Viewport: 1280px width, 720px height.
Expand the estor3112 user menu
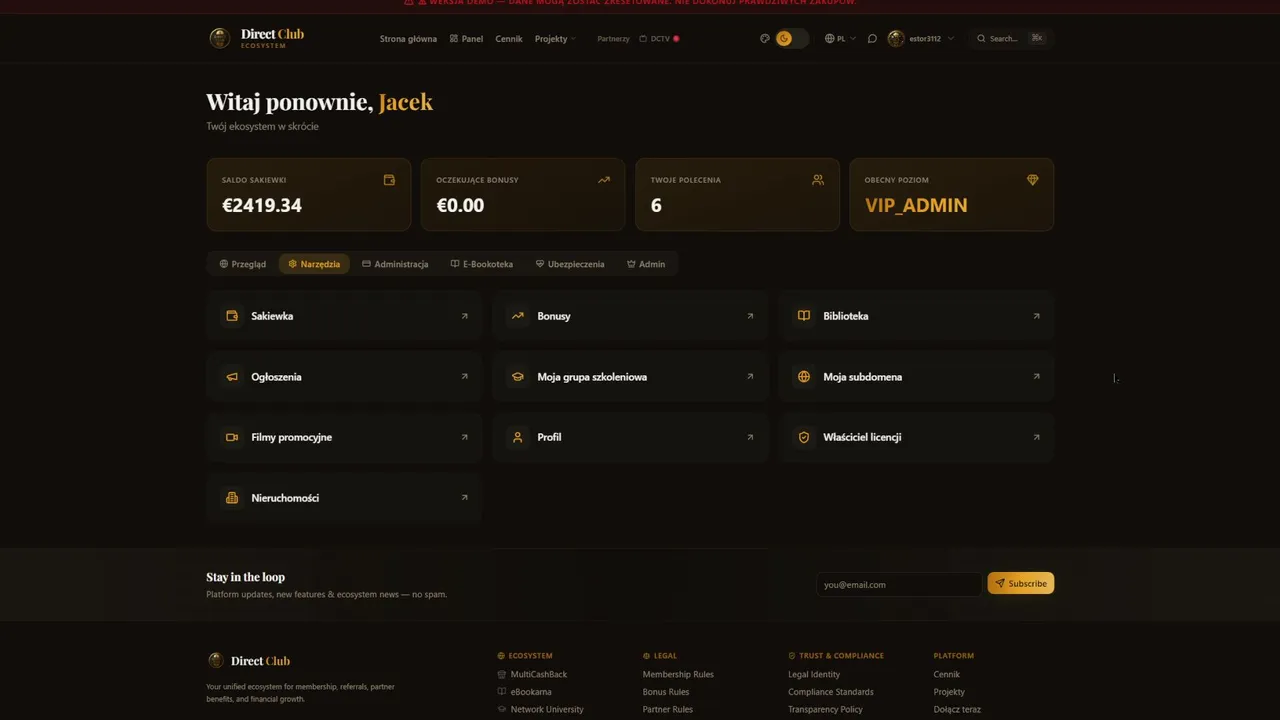click(920, 38)
